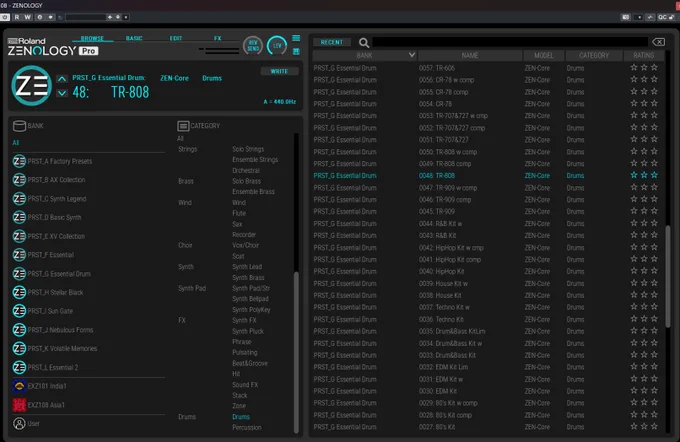This screenshot has width=680, height=442.
Task: Select PRST_J Nebulous Forms bank icon
Action: (19, 330)
